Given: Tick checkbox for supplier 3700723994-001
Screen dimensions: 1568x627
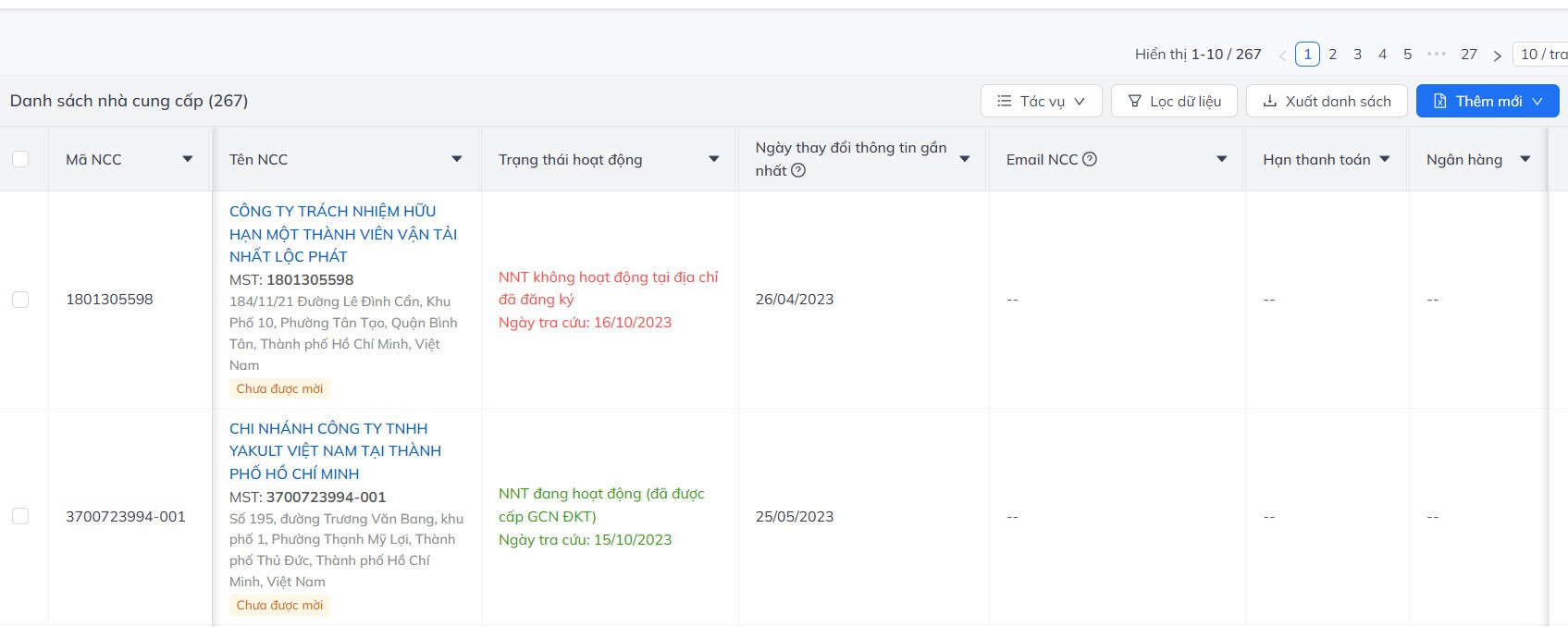Looking at the screenshot, I should [20, 516].
